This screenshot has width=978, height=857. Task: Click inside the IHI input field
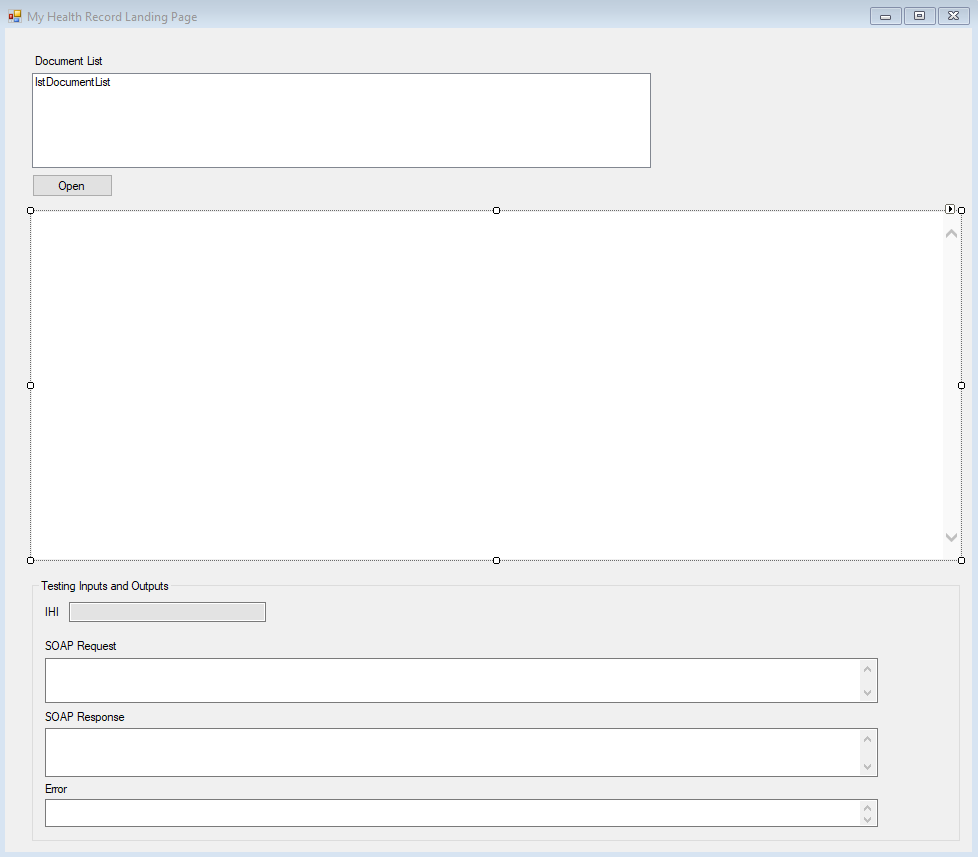pyautogui.click(x=166, y=611)
